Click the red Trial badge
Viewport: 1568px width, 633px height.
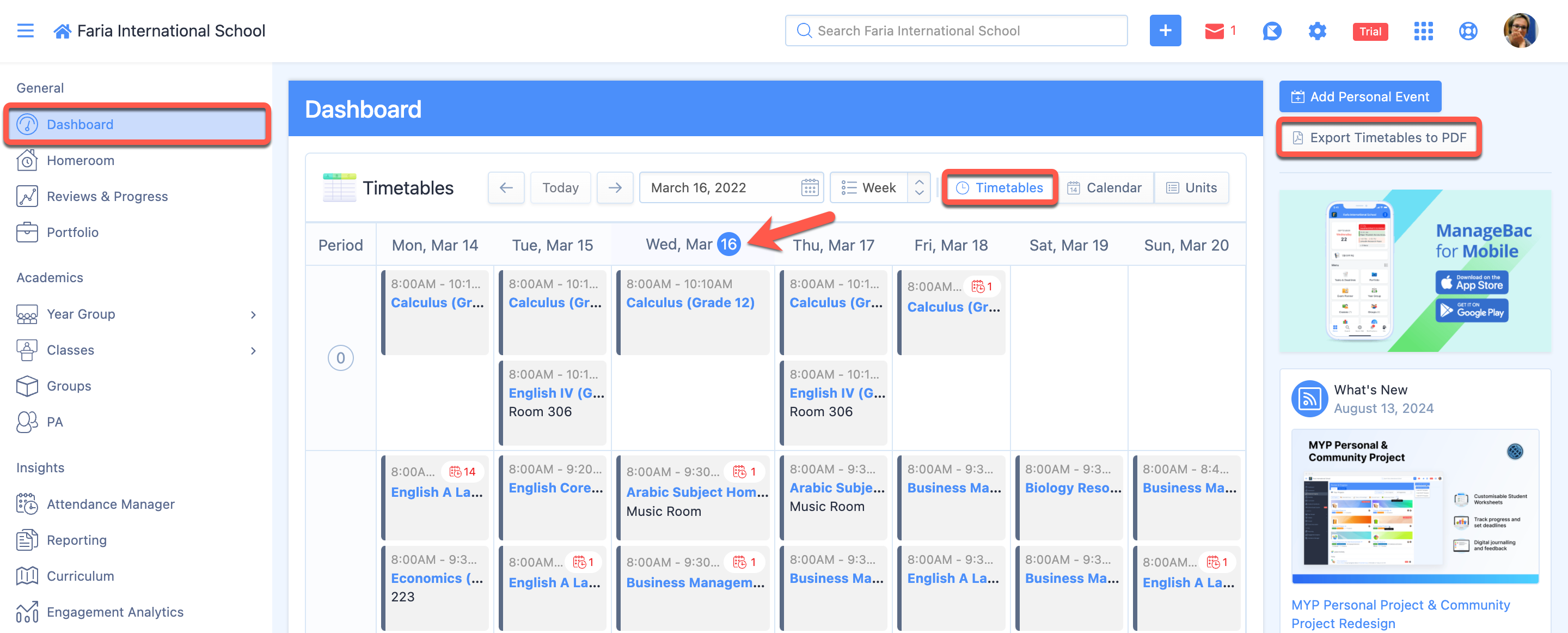tap(1370, 32)
